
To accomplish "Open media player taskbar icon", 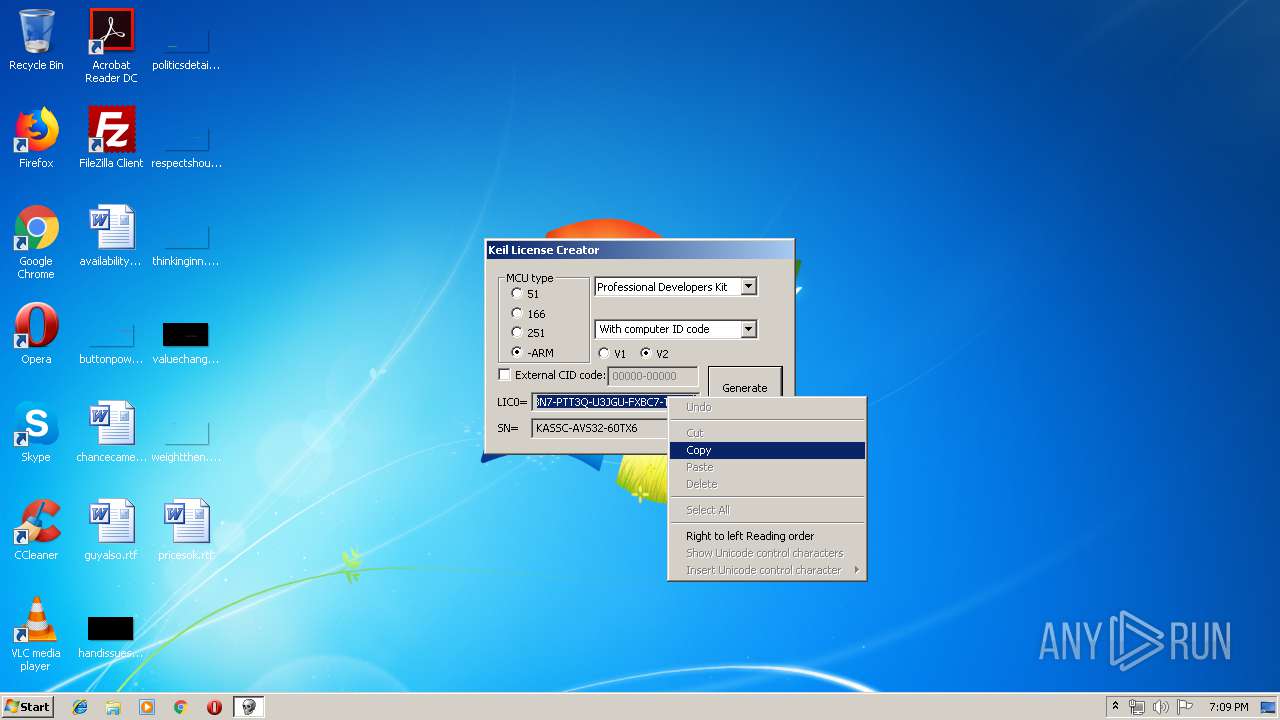I will (x=147, y=707).
